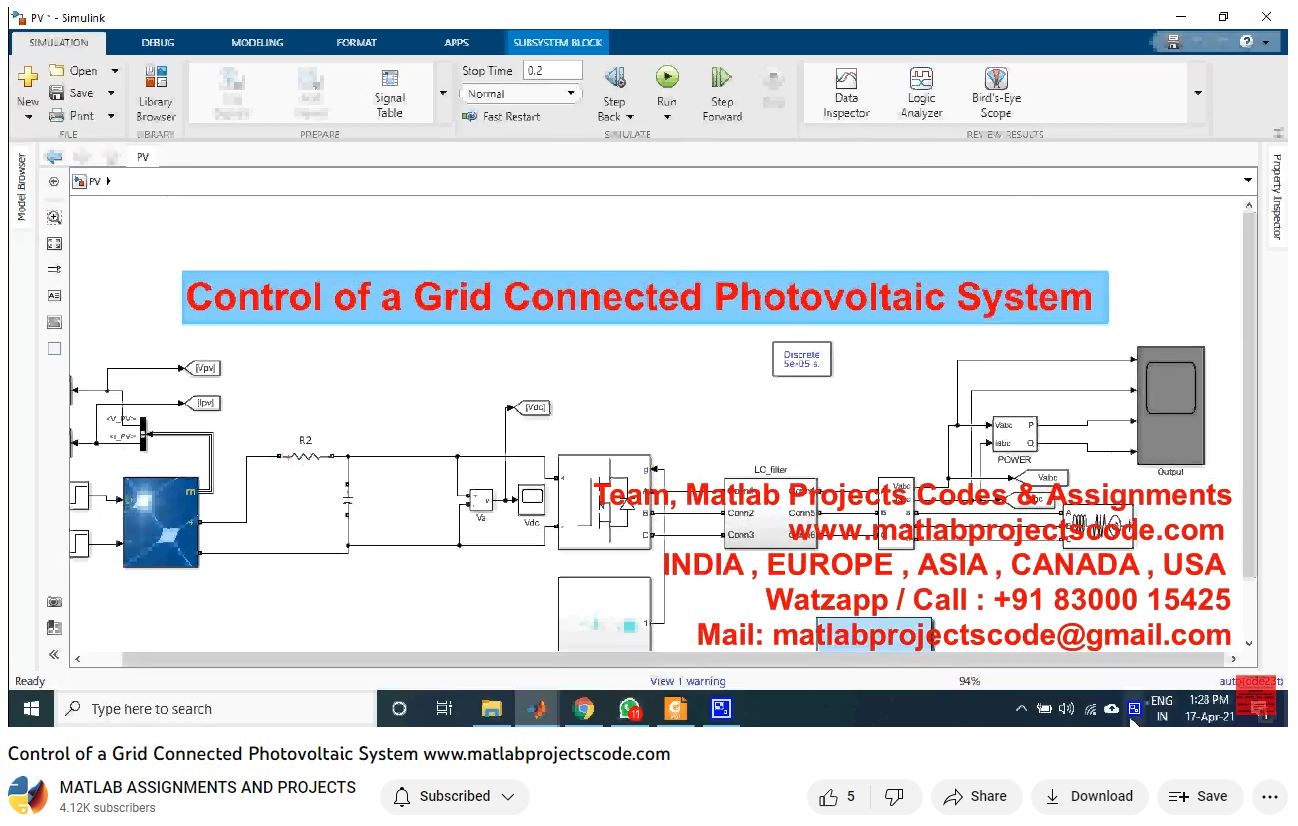
Task: Toggle the YouTube Subscribed button
Action: click(455, 796)
